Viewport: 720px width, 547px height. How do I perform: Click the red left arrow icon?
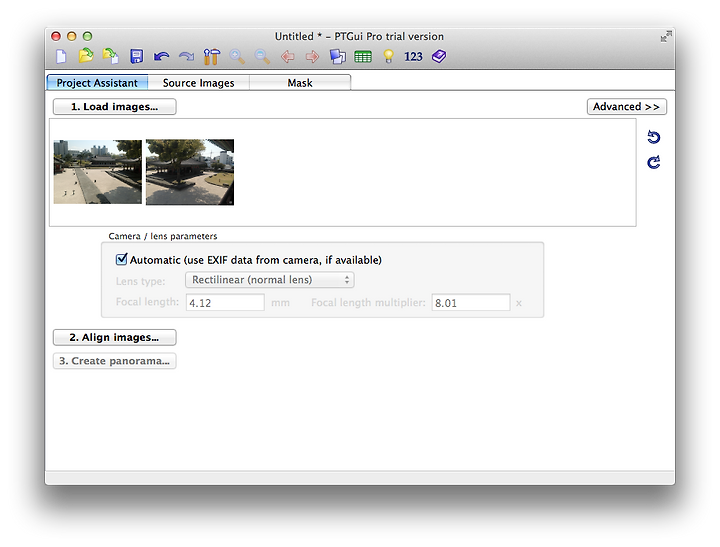(287, 56)
